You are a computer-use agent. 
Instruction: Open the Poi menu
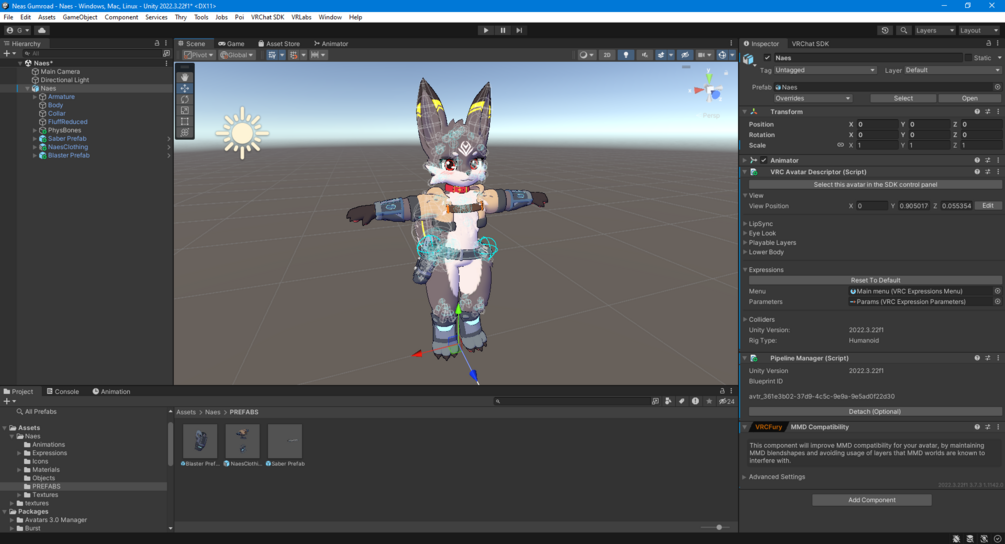coord(239,17)
